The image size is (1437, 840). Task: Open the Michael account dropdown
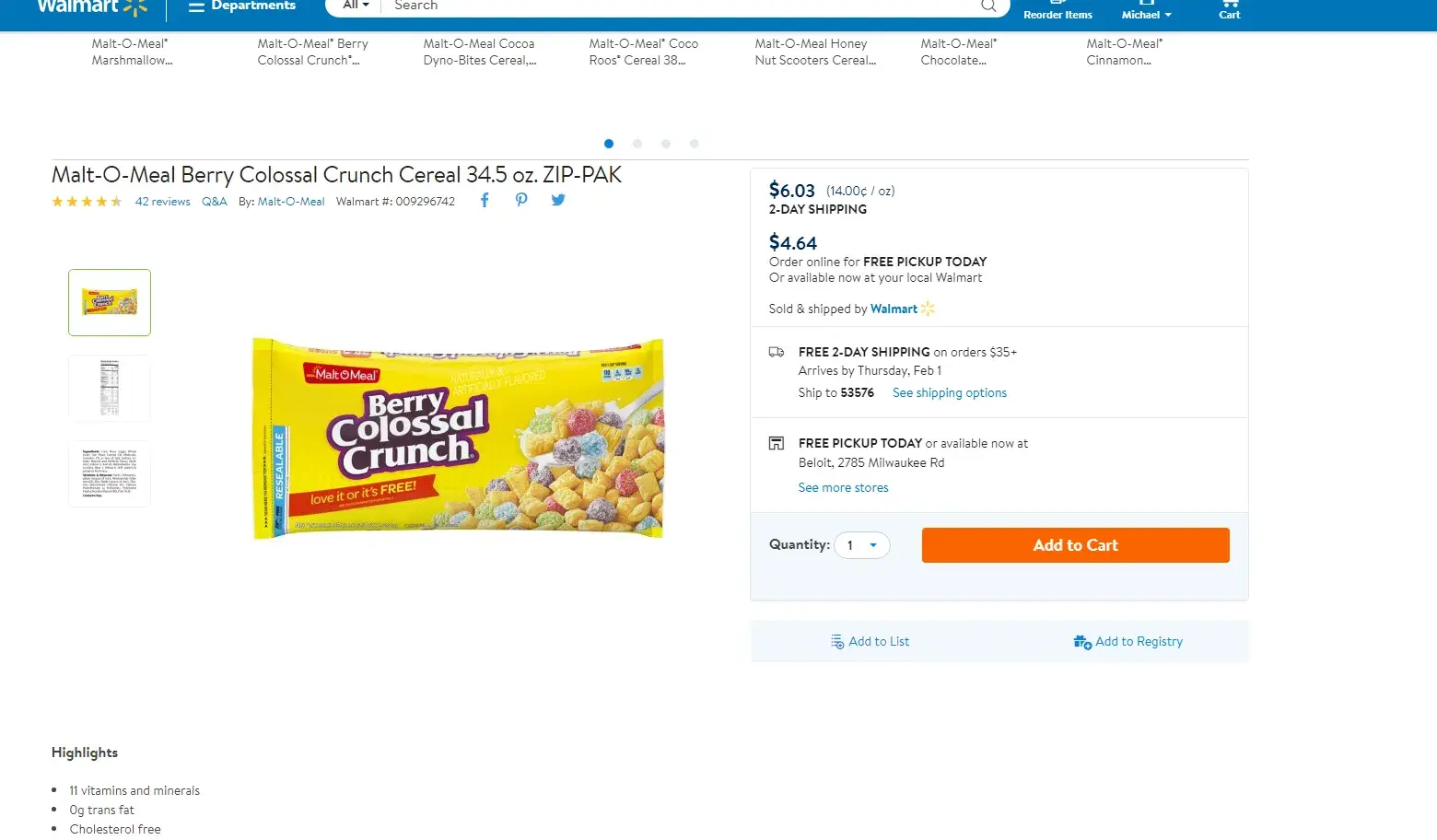[1146, 14]
